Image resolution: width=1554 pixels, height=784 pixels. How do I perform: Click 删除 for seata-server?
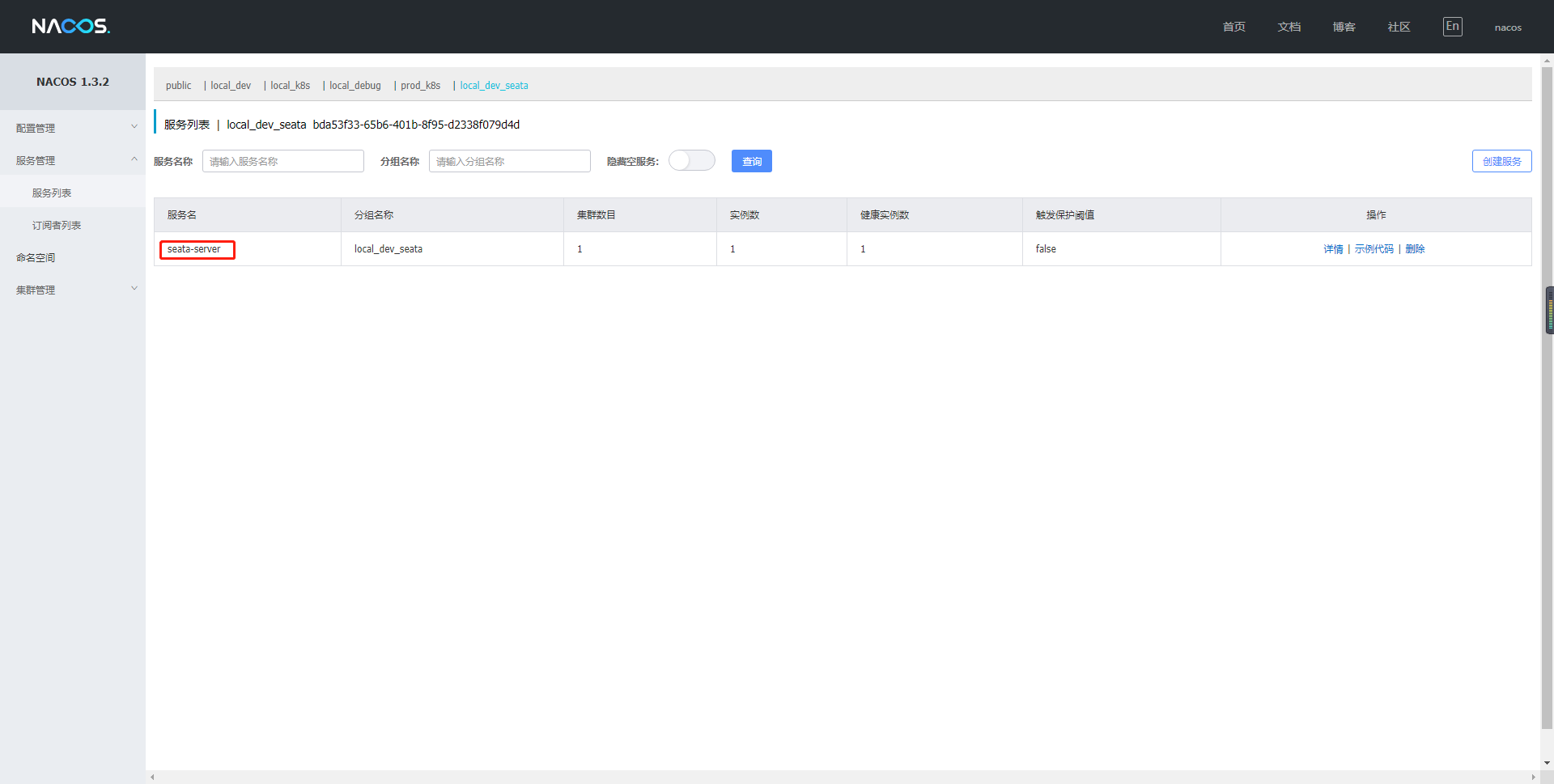coord(1415,249)
